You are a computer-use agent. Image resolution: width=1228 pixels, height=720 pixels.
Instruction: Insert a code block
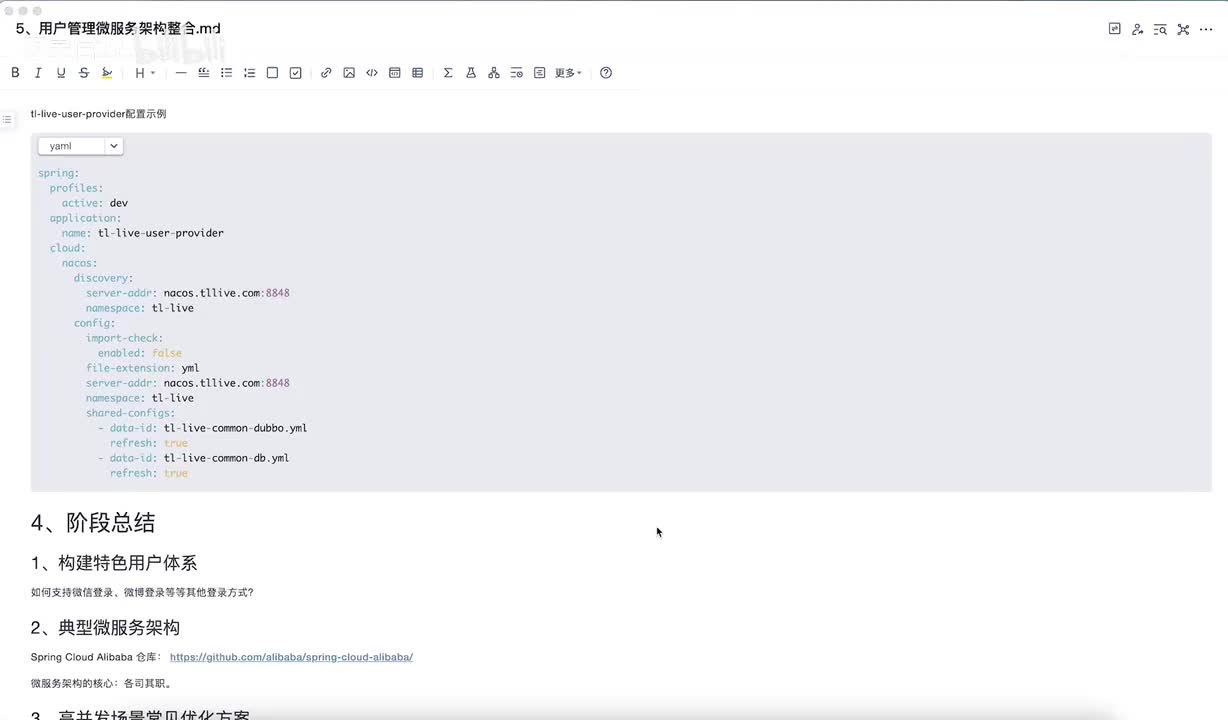pos(395,73)
